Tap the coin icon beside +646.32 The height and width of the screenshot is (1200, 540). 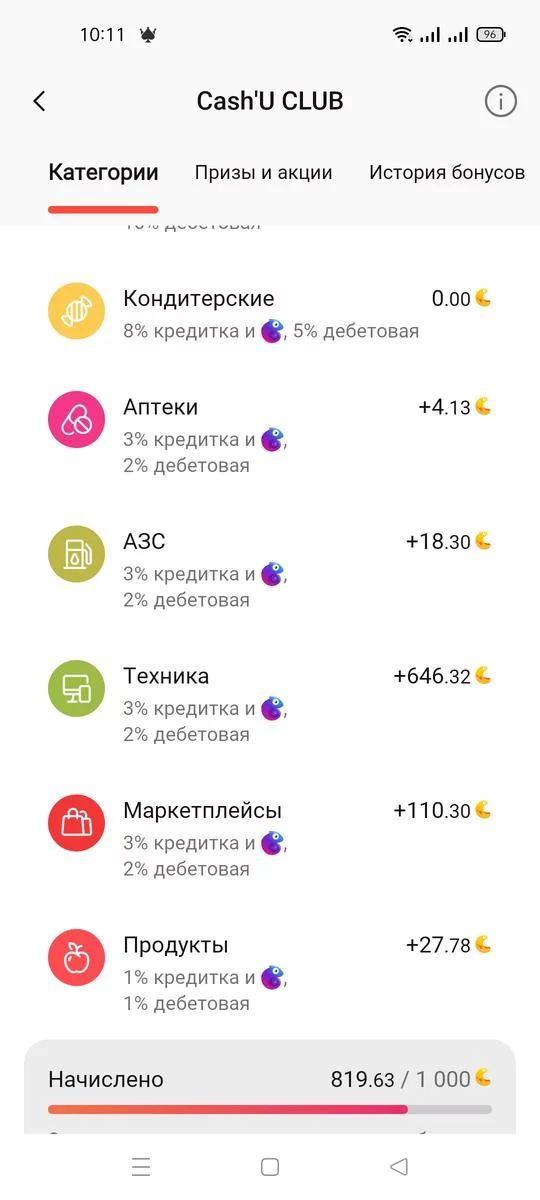tap(484, 675)
